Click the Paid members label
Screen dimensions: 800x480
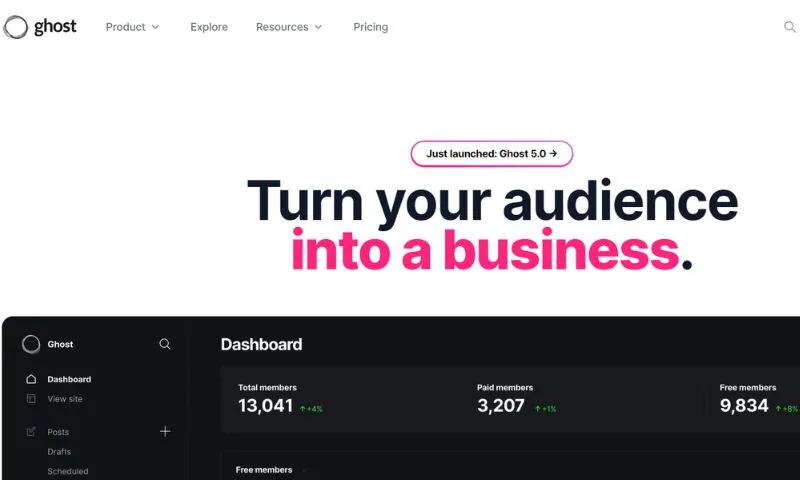(505, 388)
